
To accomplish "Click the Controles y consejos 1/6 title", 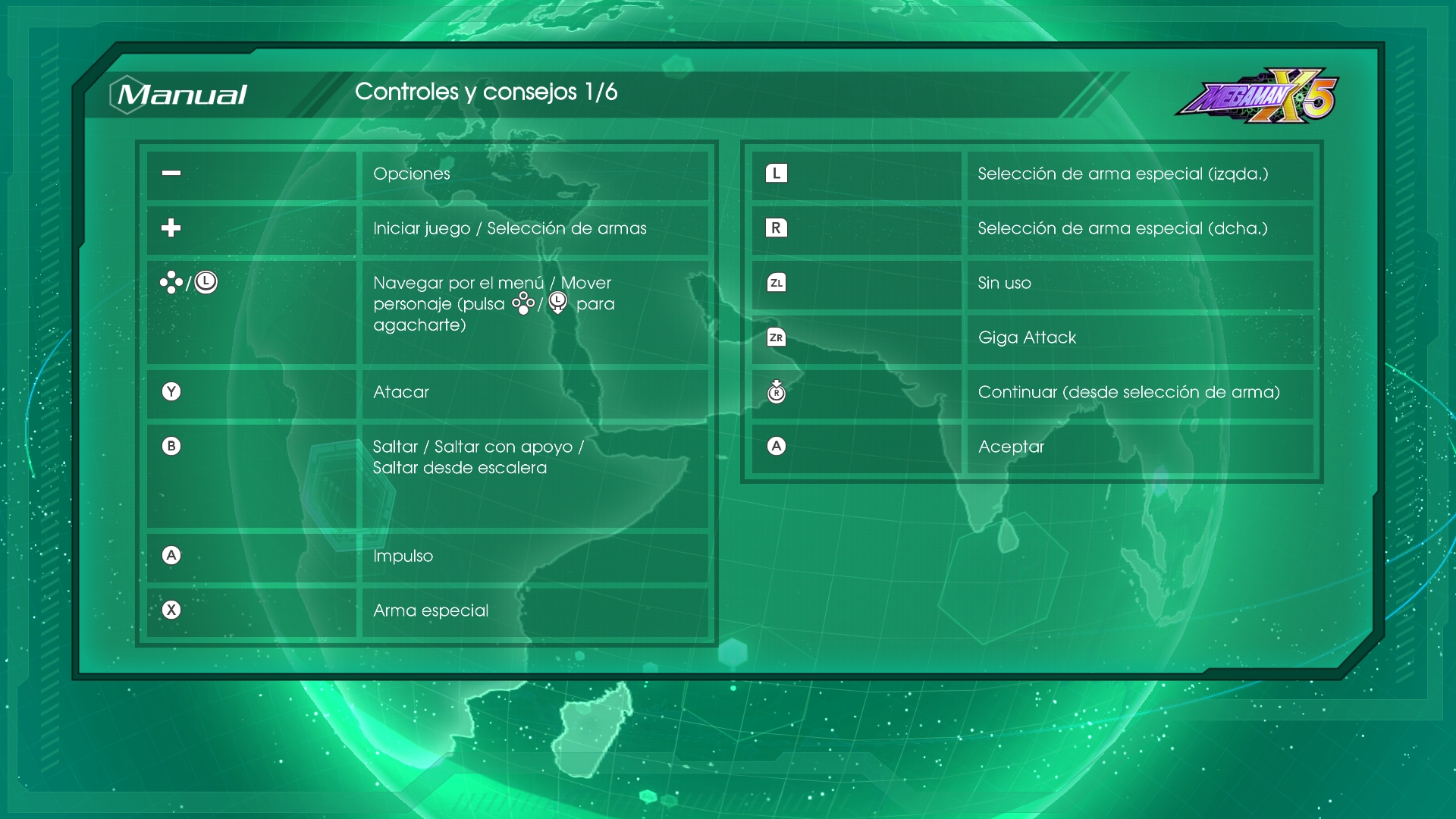I will tap(486, 92).
